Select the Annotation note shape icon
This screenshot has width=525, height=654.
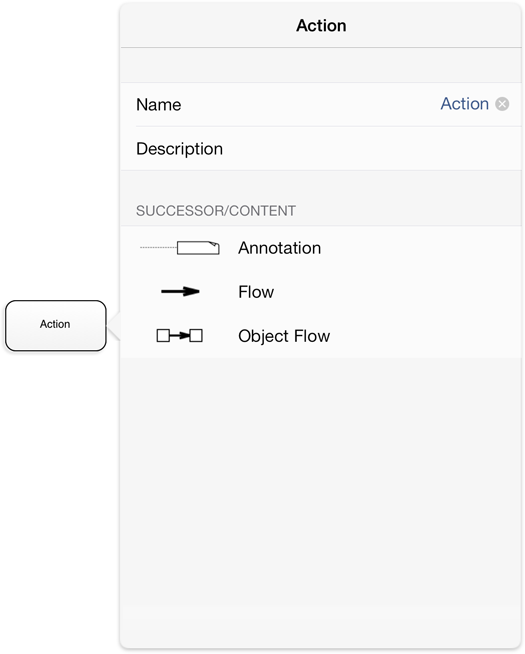198,248
